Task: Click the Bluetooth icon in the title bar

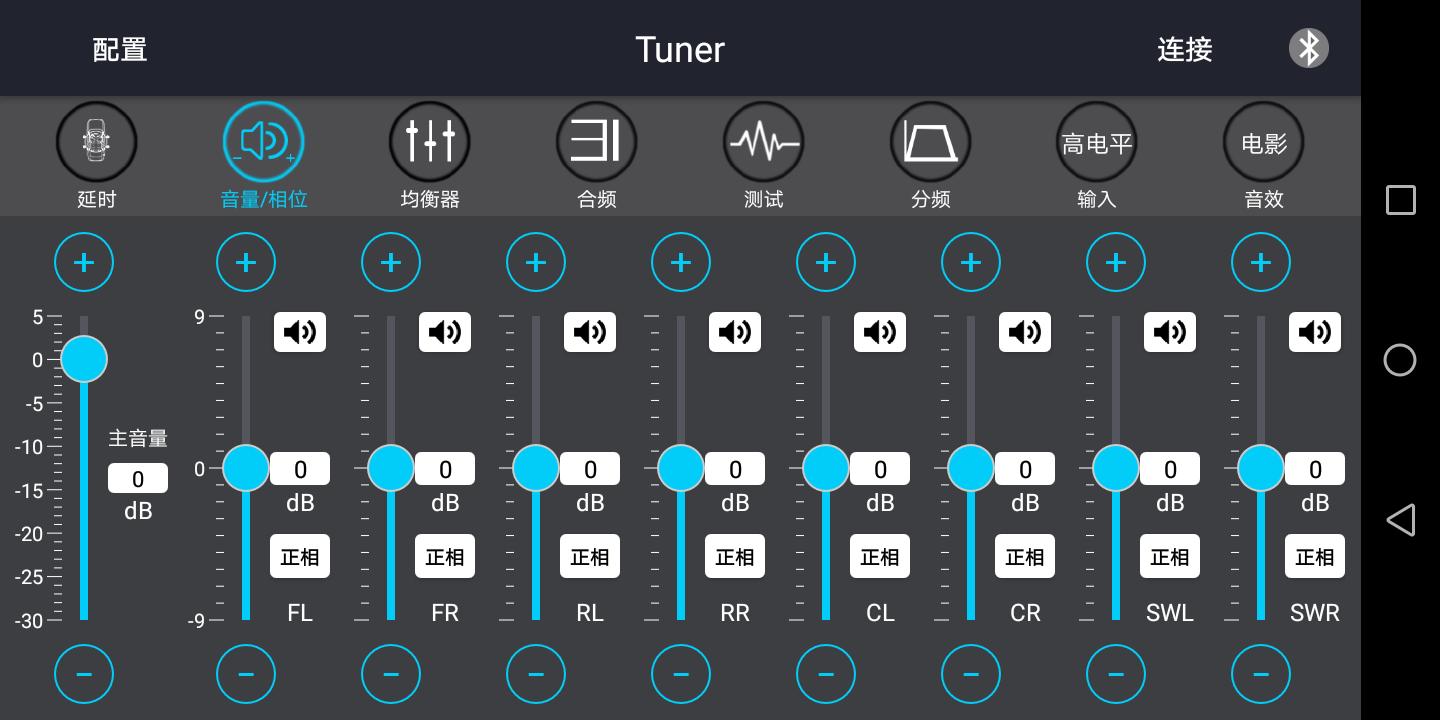Action: pyautogui.click(x=1308, y=48)
